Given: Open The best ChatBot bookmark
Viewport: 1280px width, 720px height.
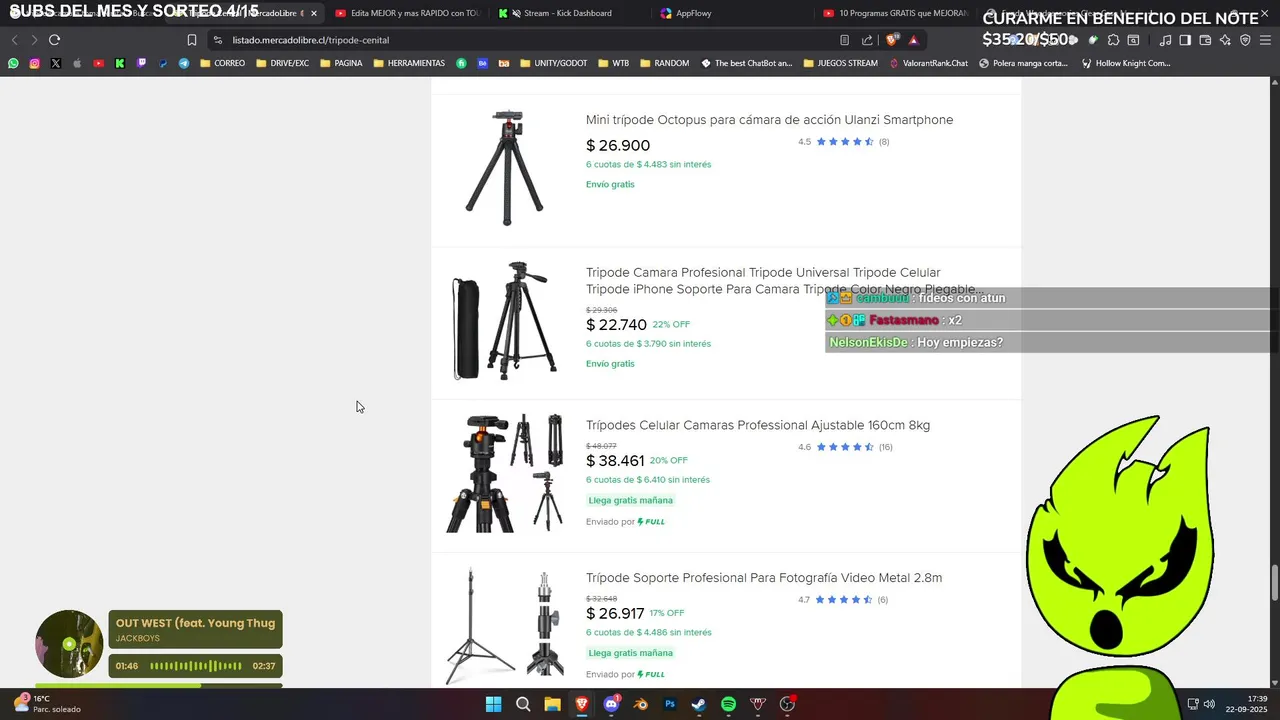Looking at the screenshot, I should [746, 63].
